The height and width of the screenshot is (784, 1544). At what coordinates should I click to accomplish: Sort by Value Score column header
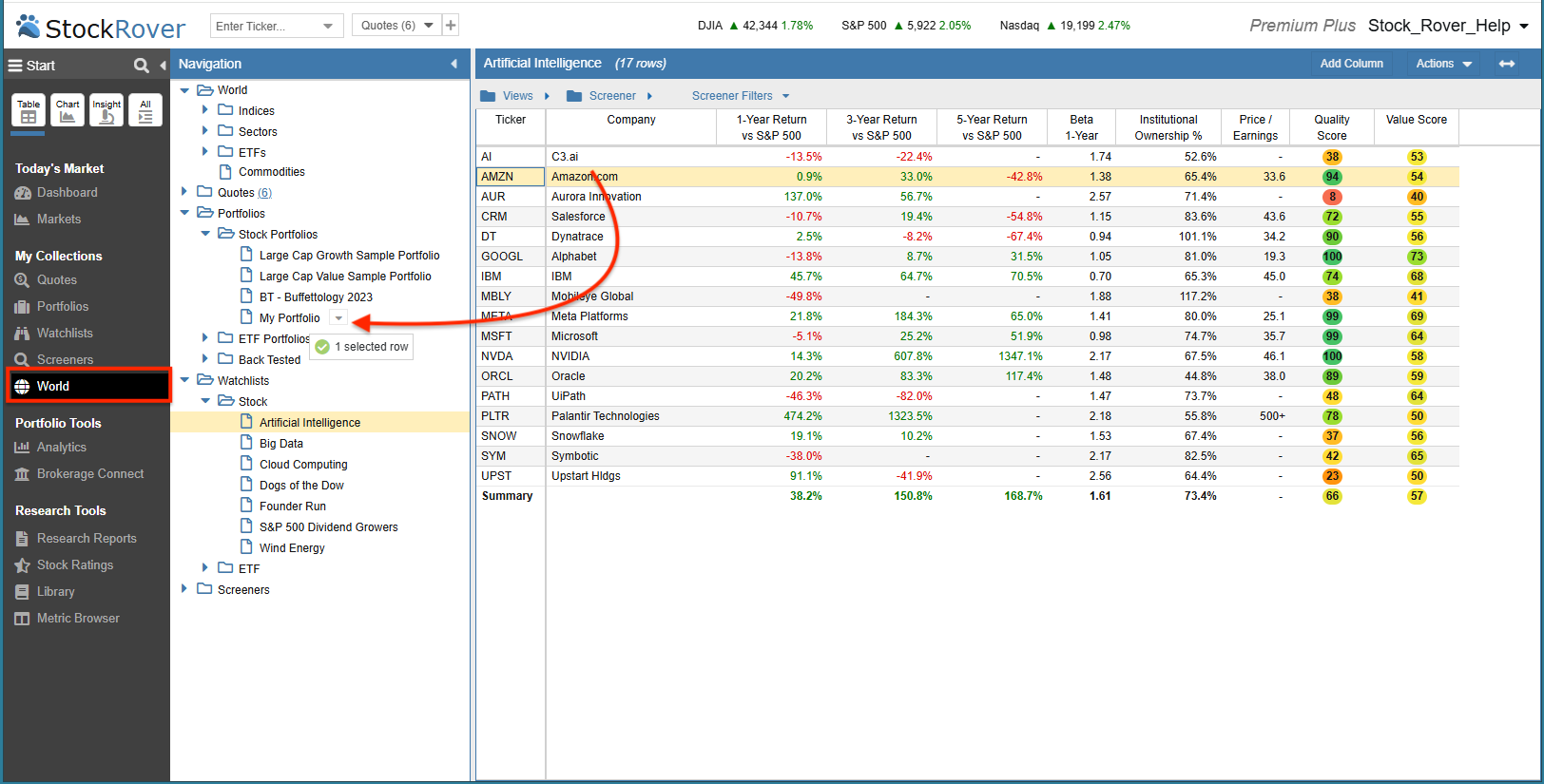pyautogui.click(x=1416, y=127)
